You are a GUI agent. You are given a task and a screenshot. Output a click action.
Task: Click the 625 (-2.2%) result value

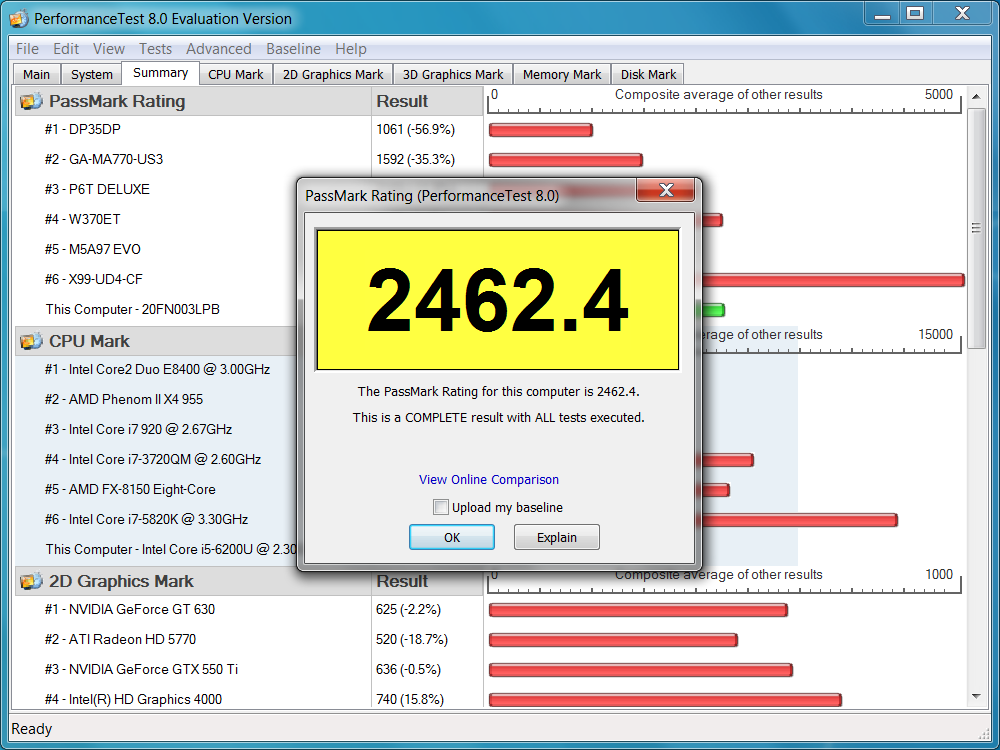[x=408, y=609]
